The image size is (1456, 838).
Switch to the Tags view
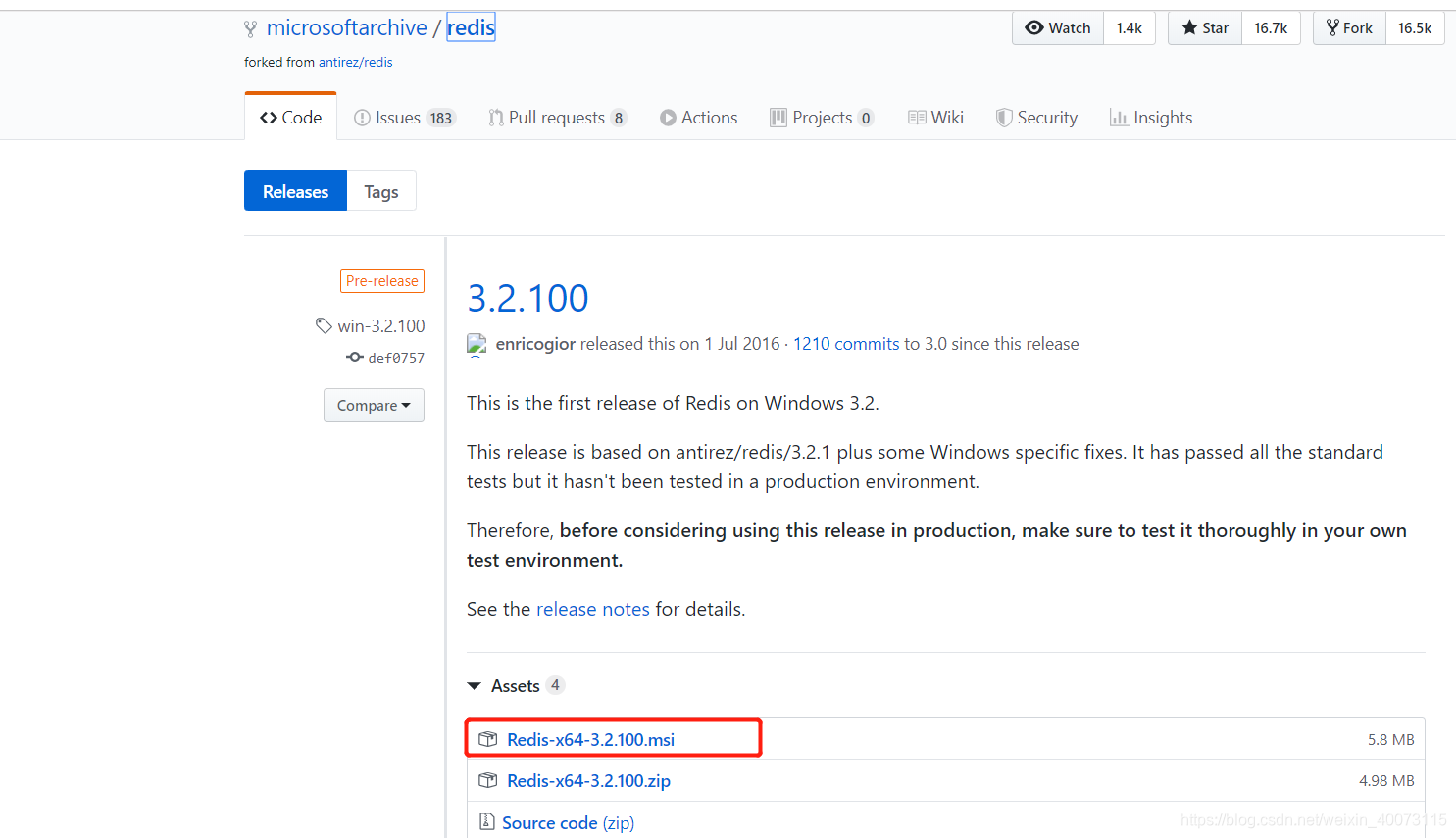point(381,191)
